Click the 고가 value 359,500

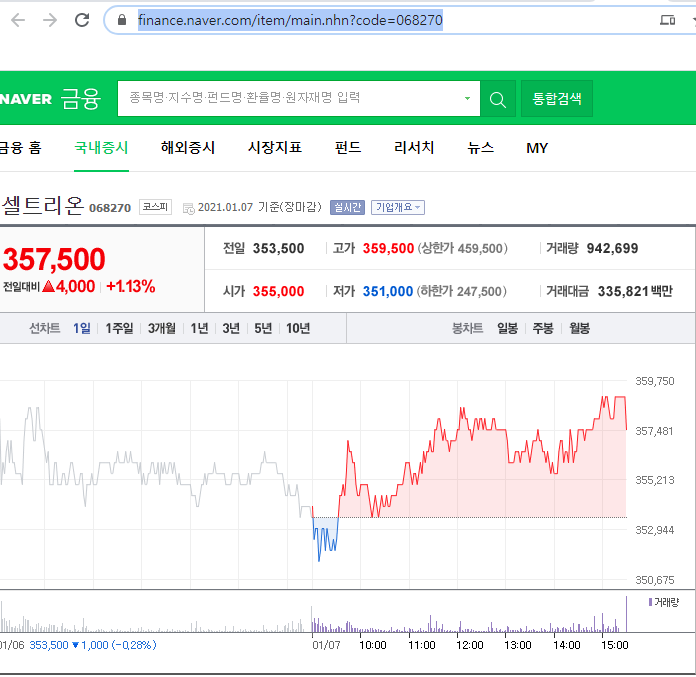tap(388, 249)
